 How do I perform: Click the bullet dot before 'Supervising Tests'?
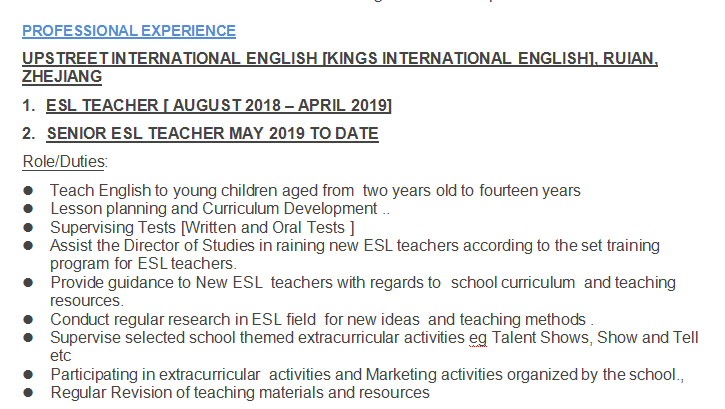pos(29,227)
